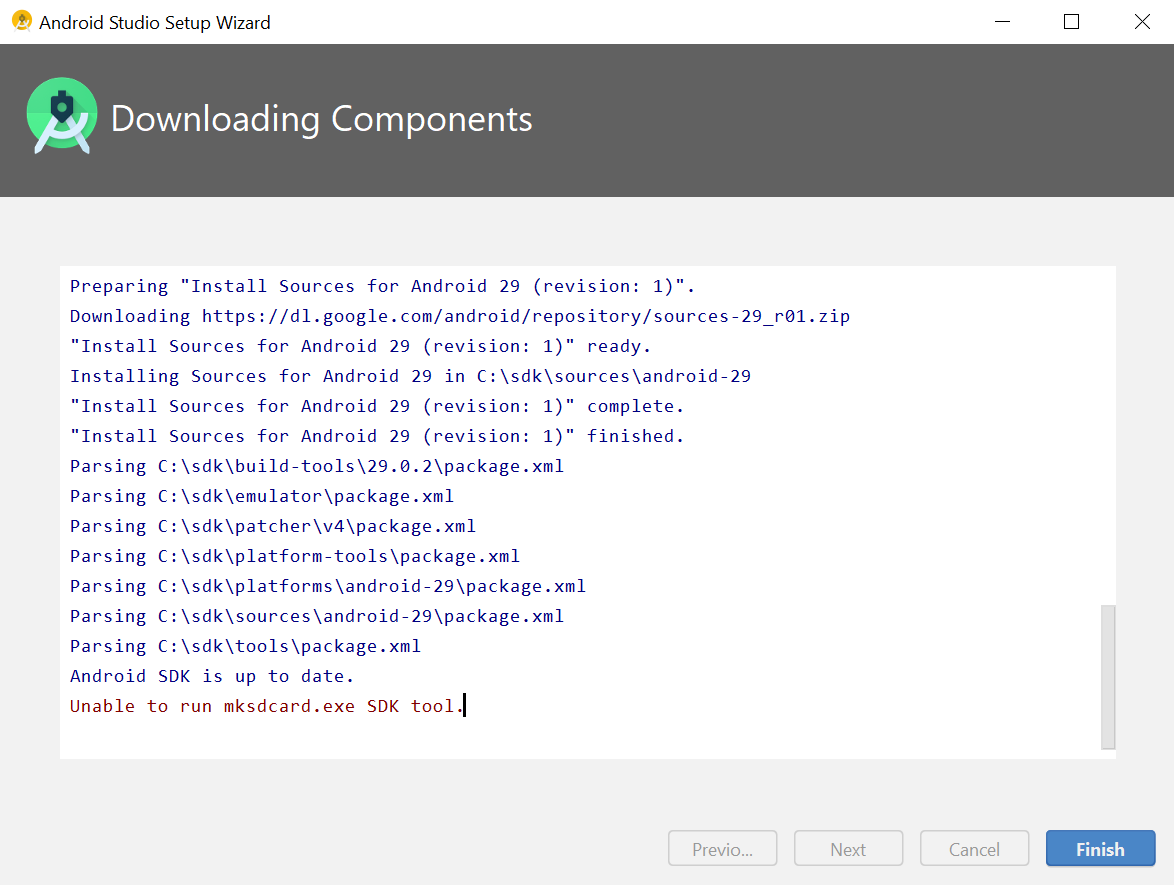Click the 'Parsing C:\sdk\emulator\package.xml' log line
The image size is (1174, 885).
261,496
